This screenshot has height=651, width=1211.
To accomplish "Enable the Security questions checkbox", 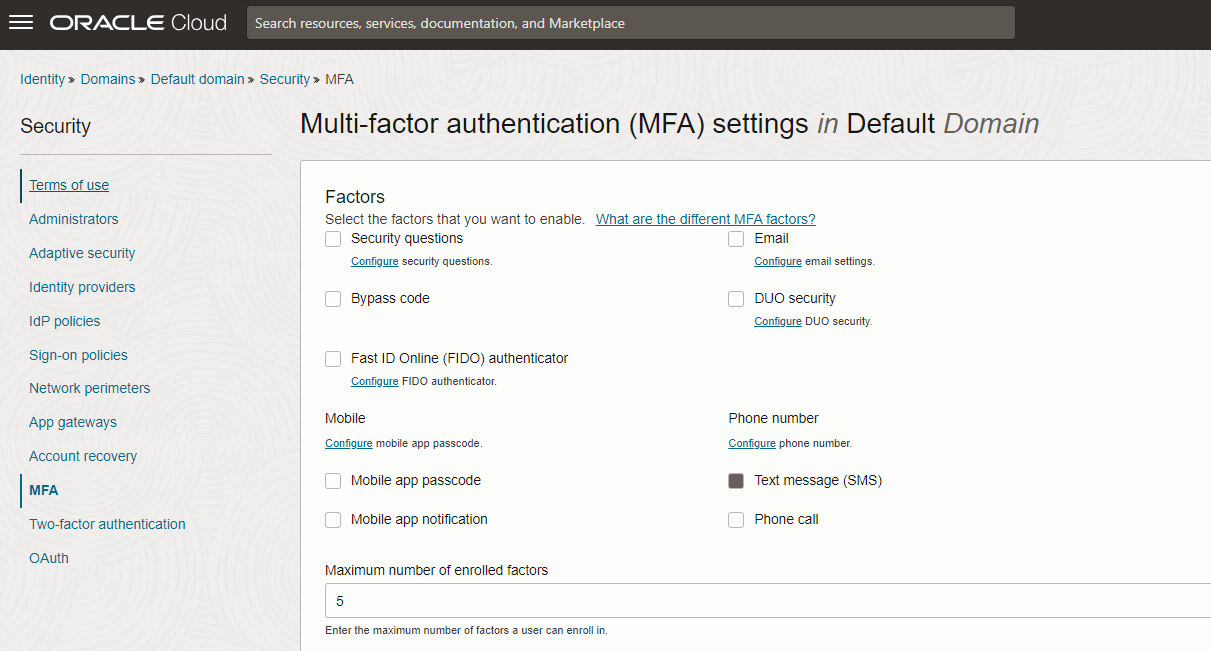I will [333, 239].
